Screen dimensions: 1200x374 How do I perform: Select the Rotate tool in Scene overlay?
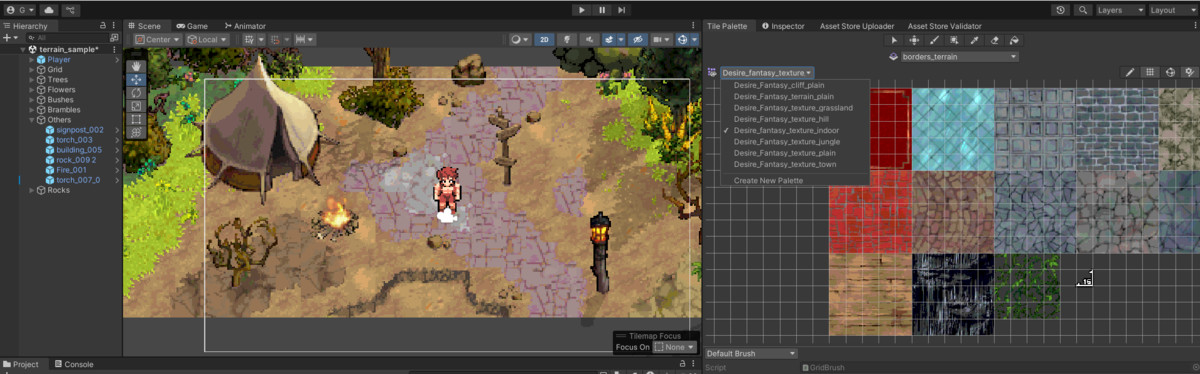(136, 93)
